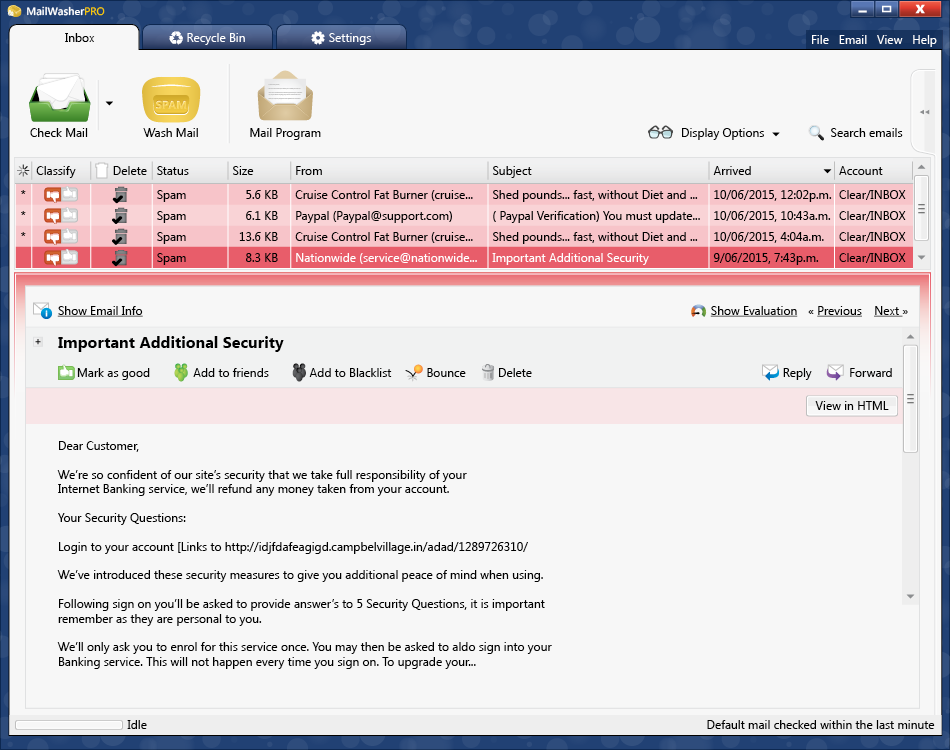Click the Search emails magnifier icon
Screen dimensions: 950x750
tap(816, 133)
